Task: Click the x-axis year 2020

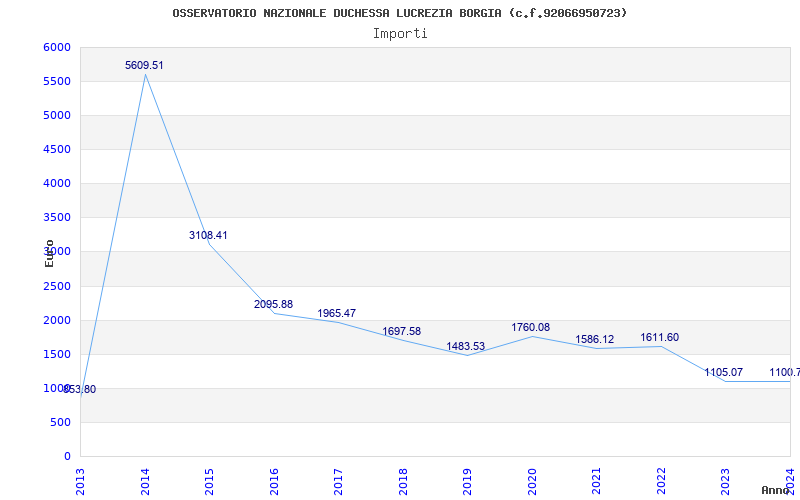Action: tap(532, 482)
